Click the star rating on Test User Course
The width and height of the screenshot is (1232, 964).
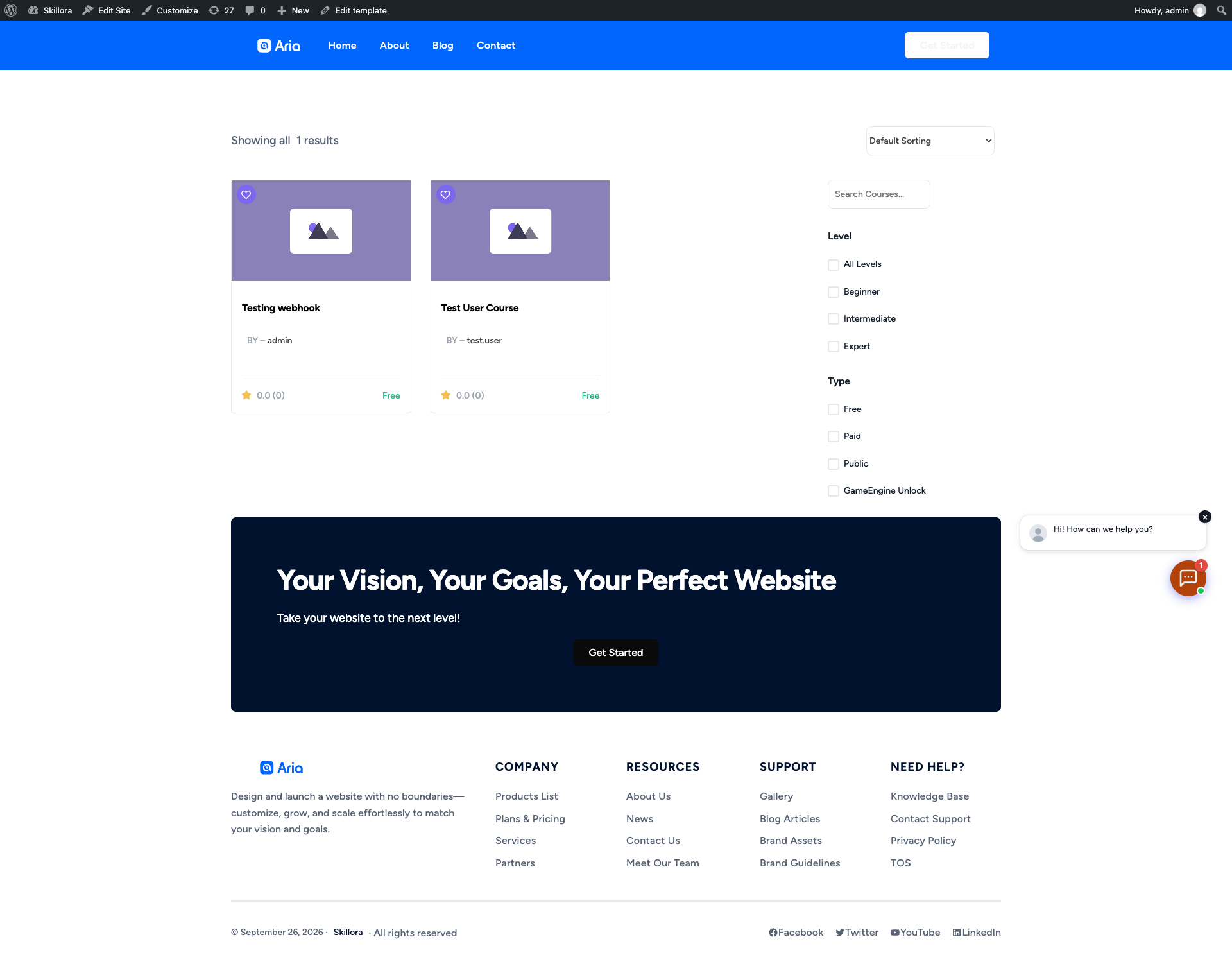click(446, 395)
